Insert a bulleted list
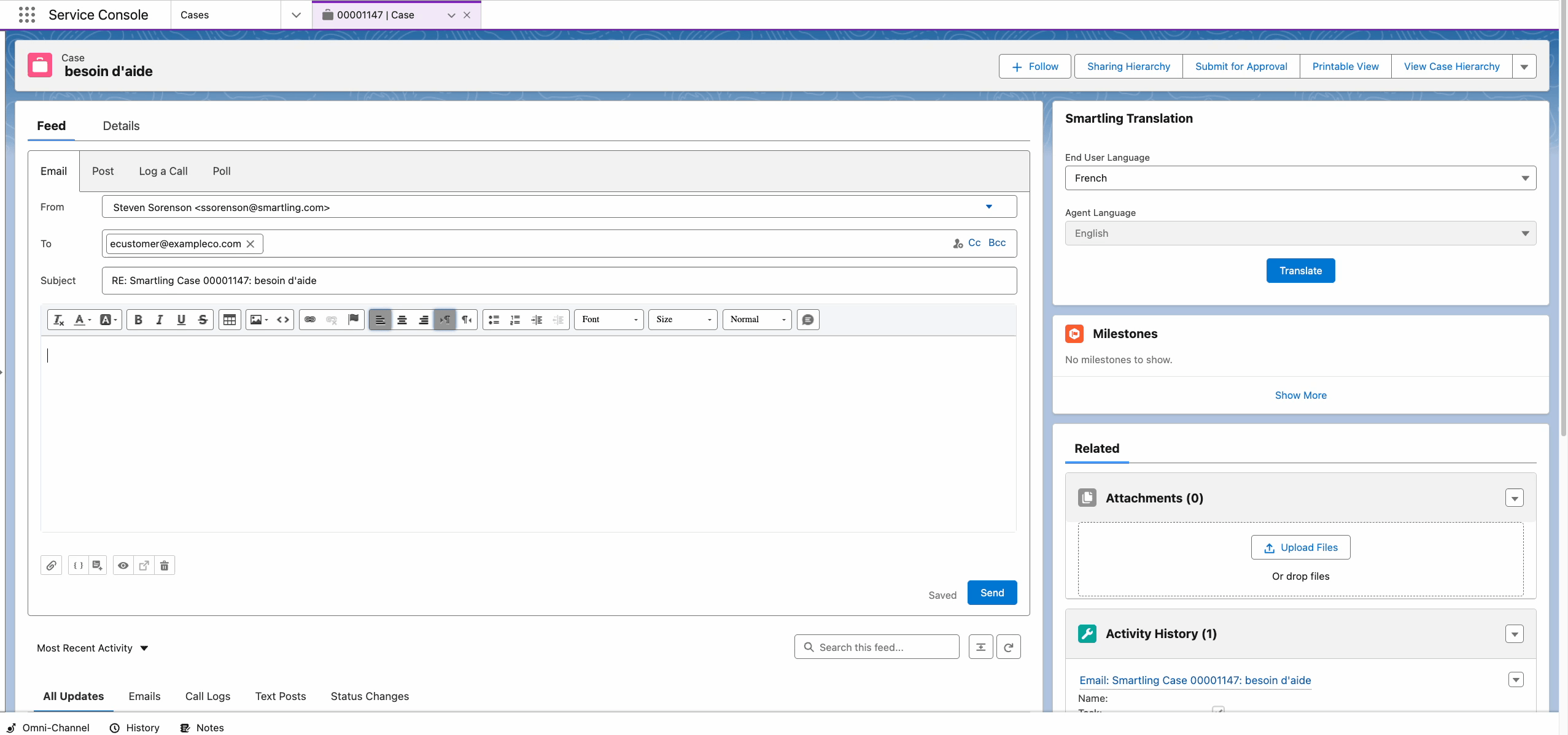Image resolution: width=1568 pixels, height=735 pixels. (494, 320)
